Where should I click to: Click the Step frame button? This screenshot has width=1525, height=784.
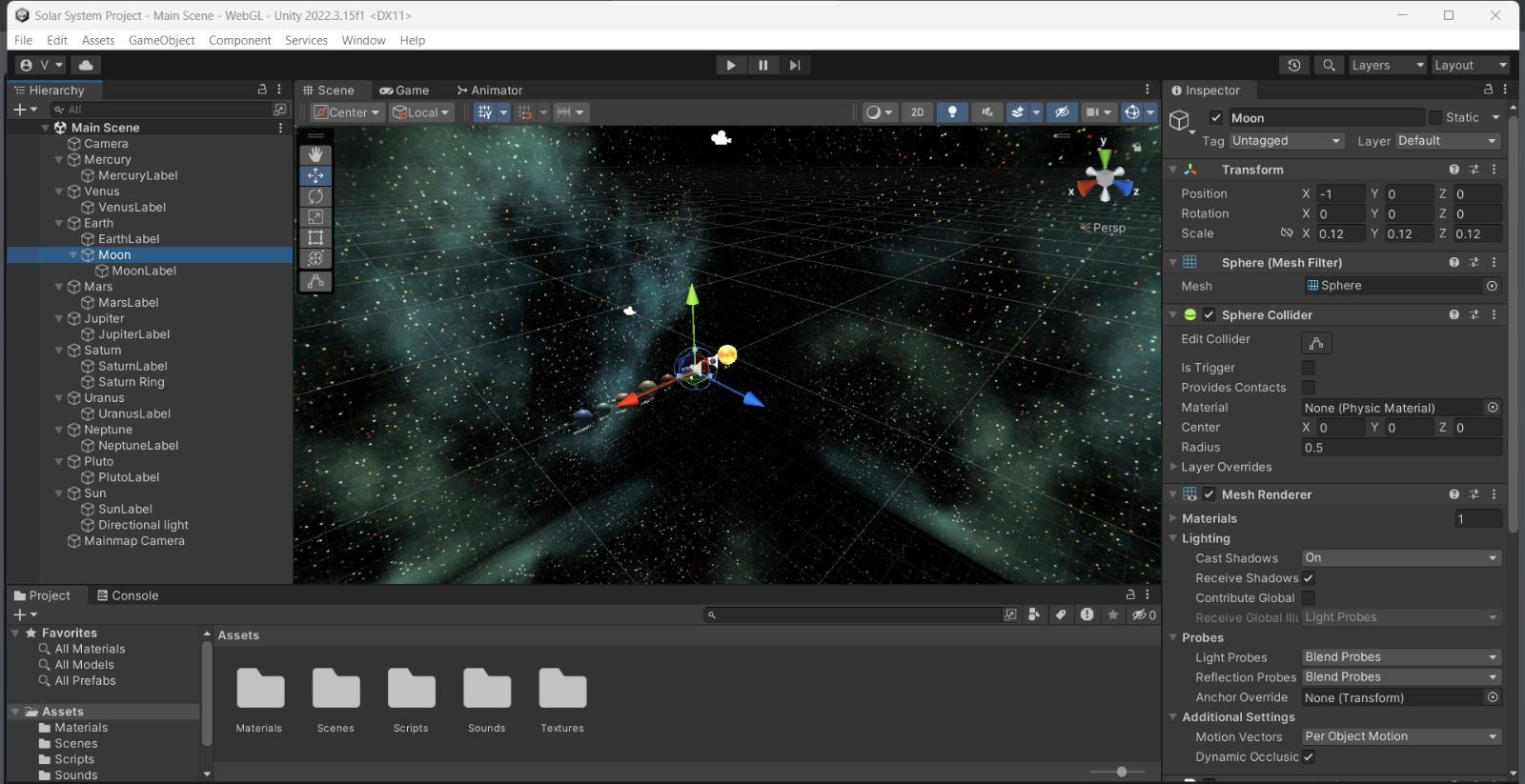point(794,65)
